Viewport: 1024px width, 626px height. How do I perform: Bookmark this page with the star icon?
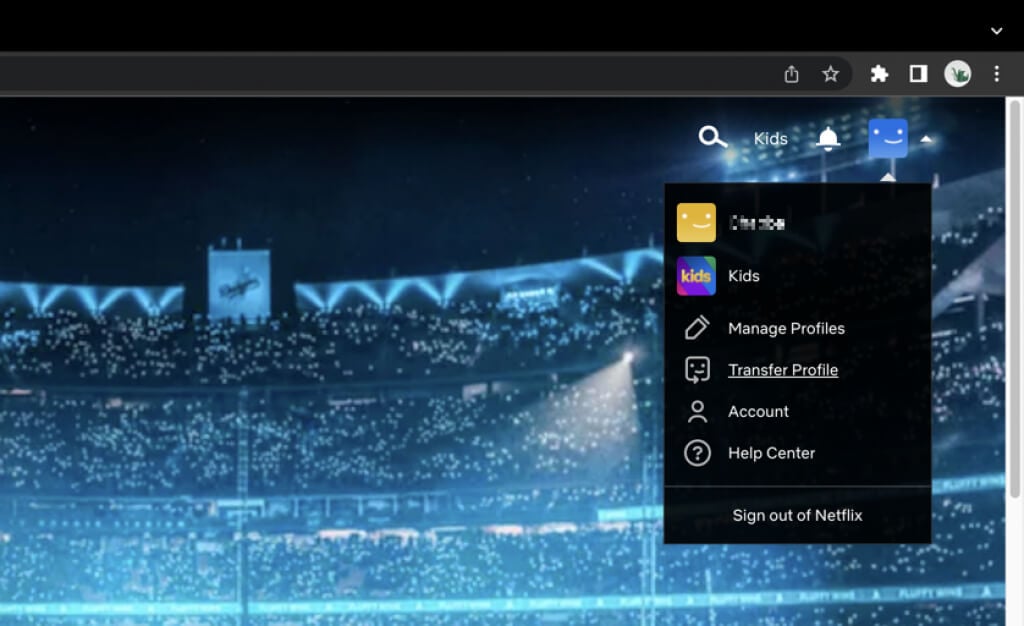tap(830, 74)
